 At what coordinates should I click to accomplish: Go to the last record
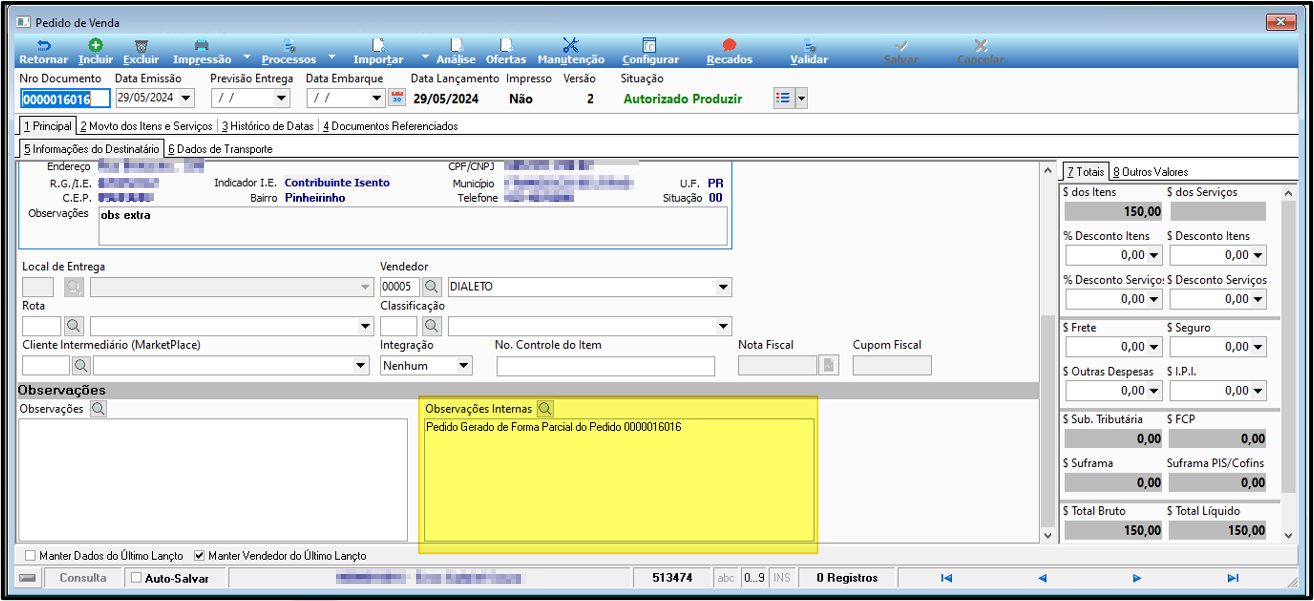point(1233,577)
